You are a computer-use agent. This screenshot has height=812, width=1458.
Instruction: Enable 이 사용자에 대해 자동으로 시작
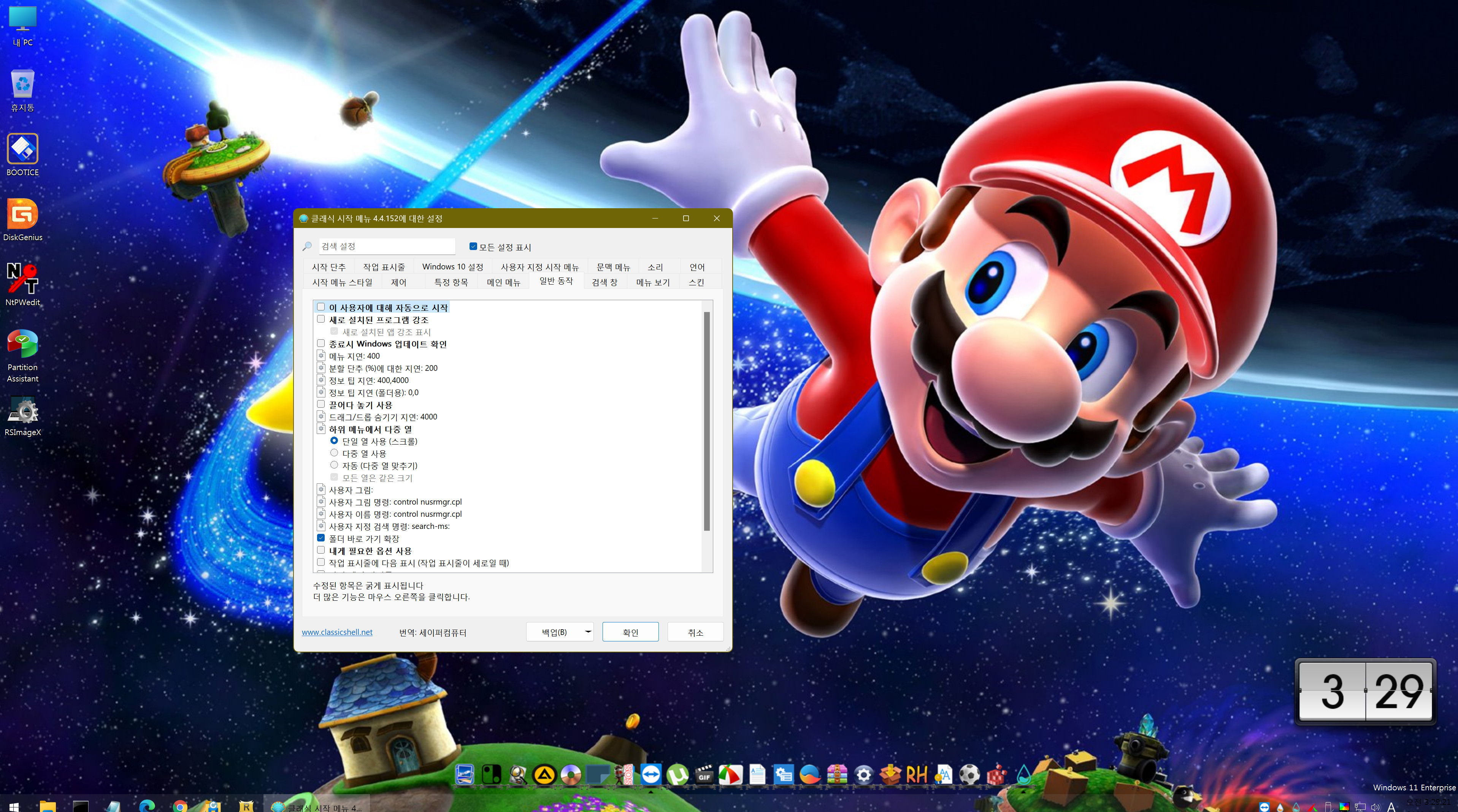click(321, 307)
